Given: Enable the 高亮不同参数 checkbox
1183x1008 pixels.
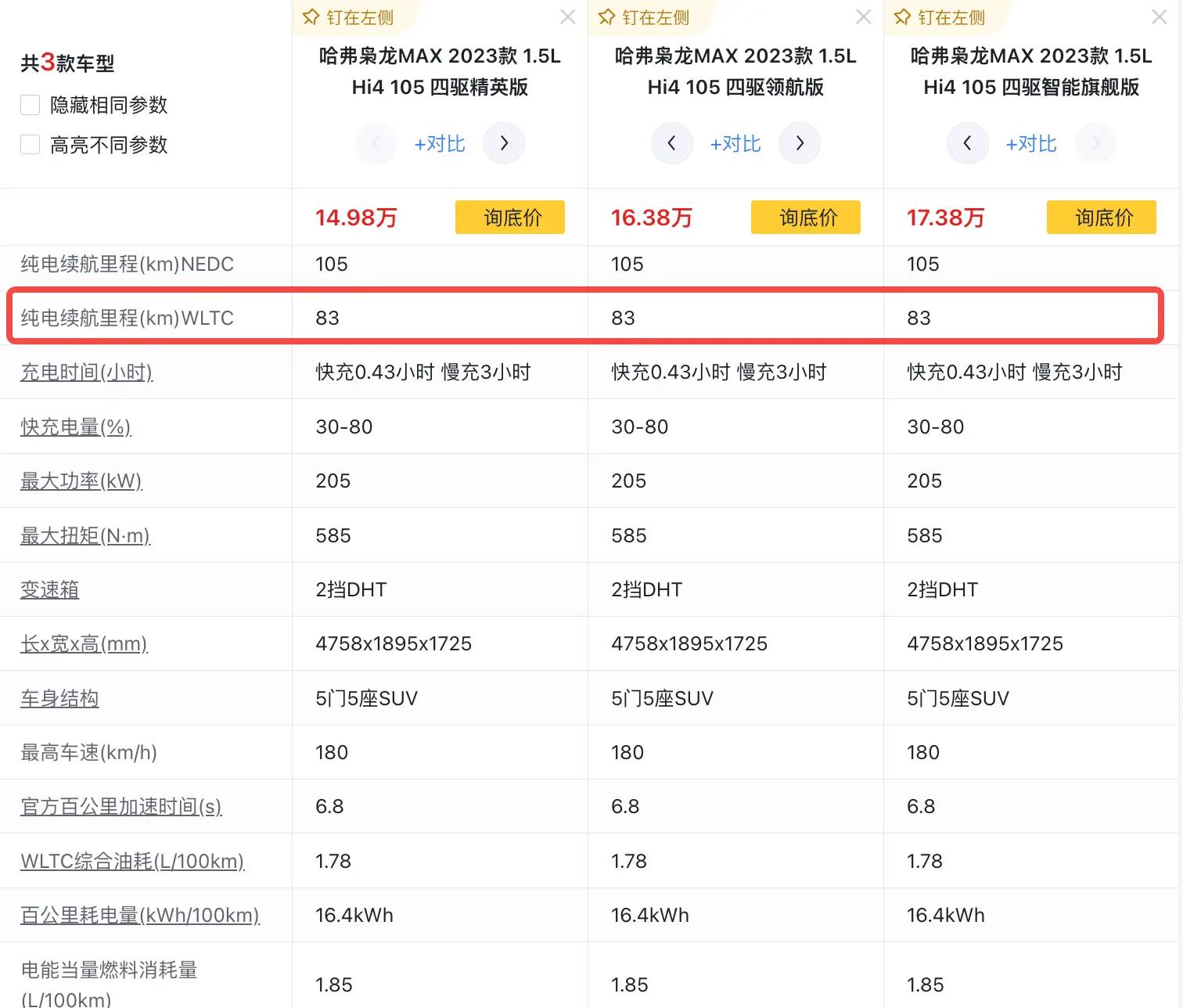Looking at the screenshot, I should point(30,145).
